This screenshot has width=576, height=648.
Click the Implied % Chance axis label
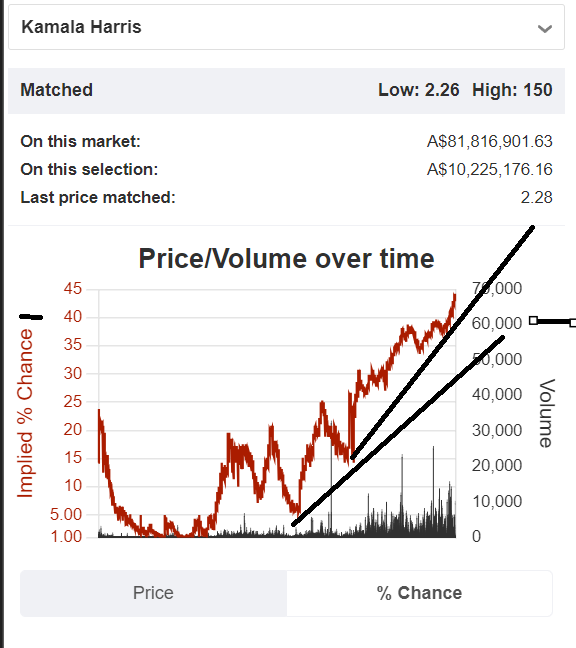(25, 413)
